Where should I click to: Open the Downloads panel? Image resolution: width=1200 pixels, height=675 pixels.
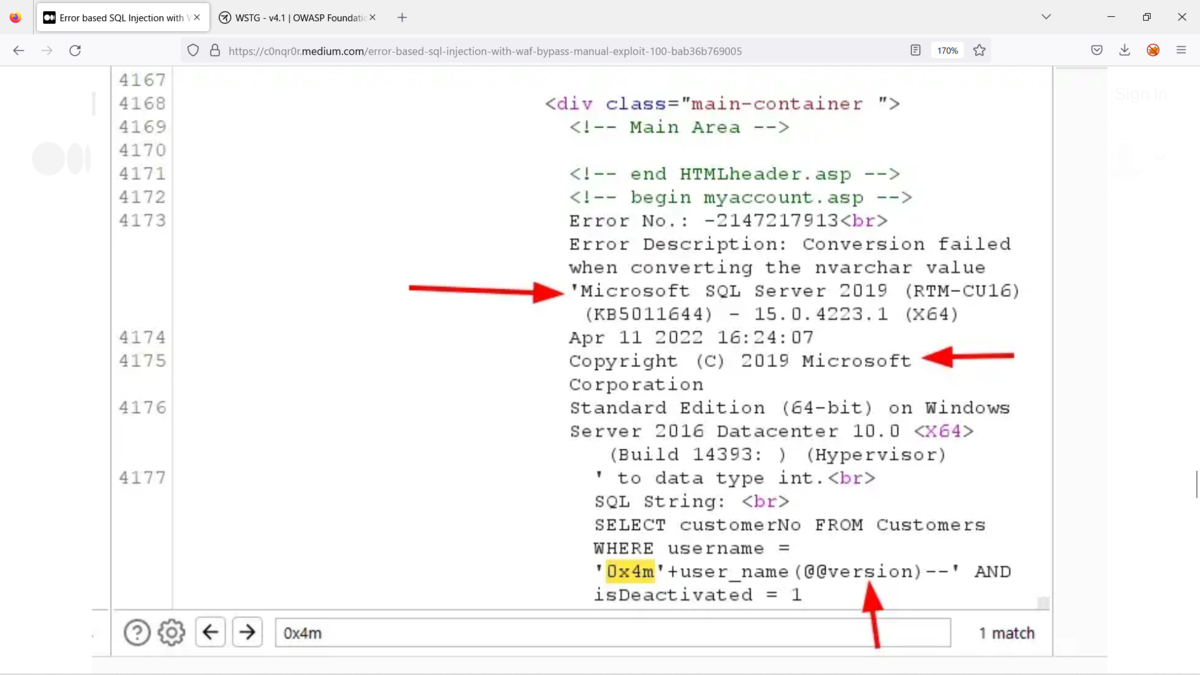(1125, 50)
